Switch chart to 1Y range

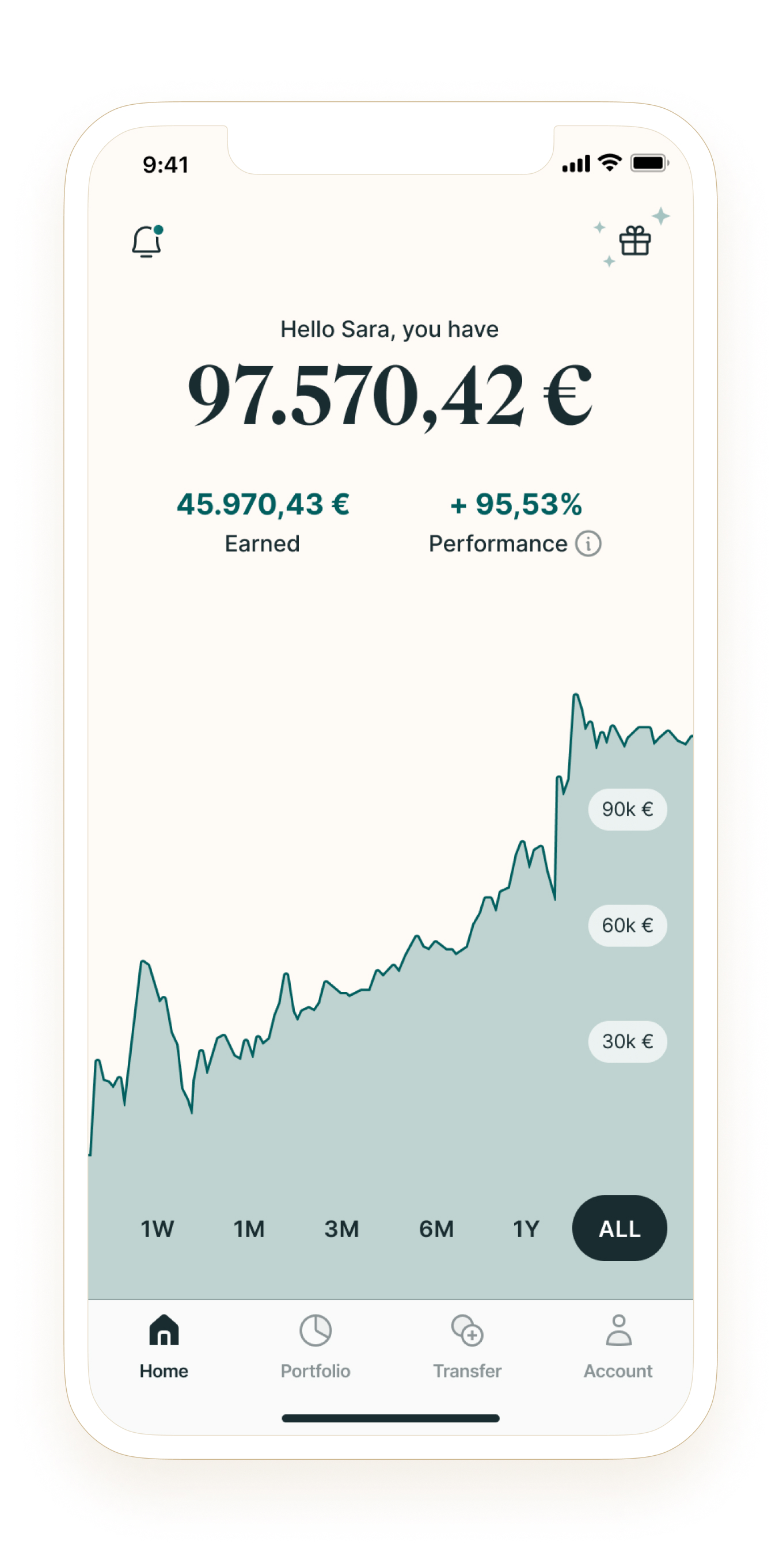pos(526,1229)
